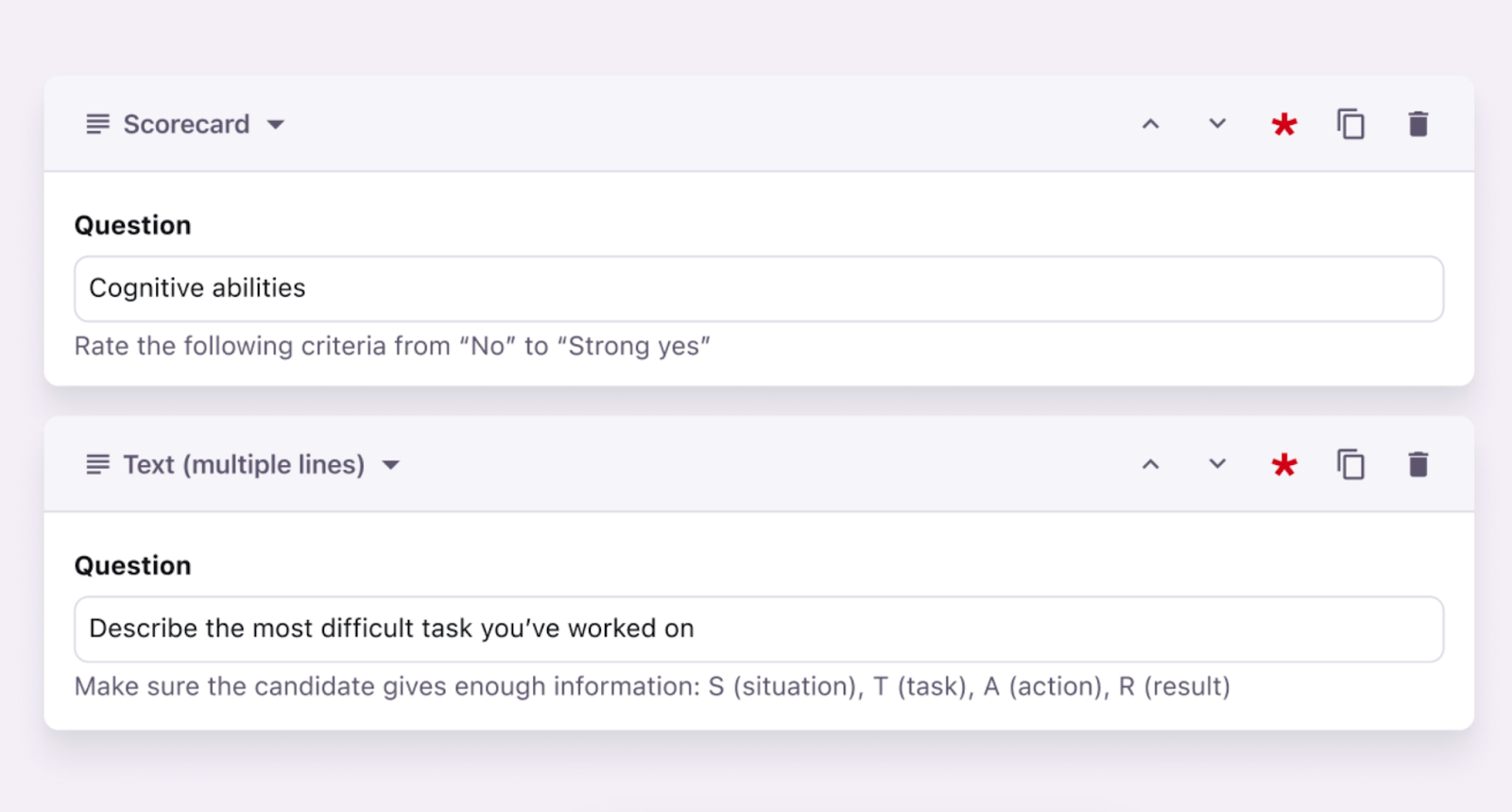Expand the Text (multiple lines) dropdown arrow
This screenshot has height=812, width=1512.
tap(391, 465)
